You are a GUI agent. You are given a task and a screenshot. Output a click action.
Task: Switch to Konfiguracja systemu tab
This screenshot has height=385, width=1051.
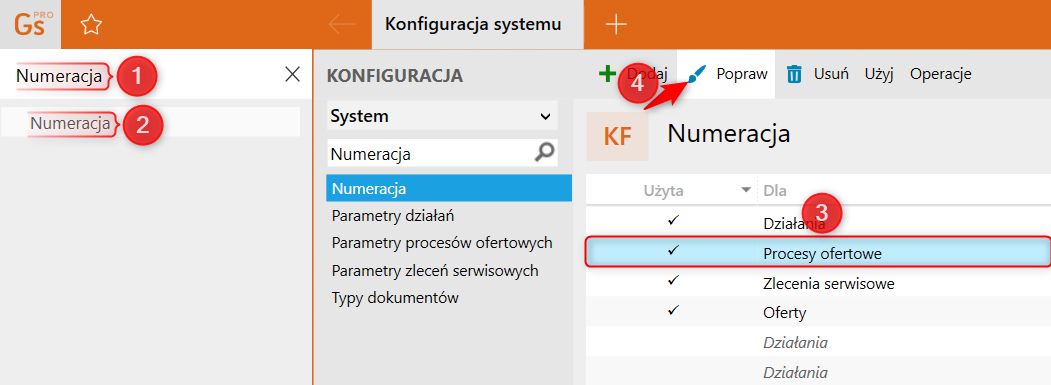[x=474, y=25]
